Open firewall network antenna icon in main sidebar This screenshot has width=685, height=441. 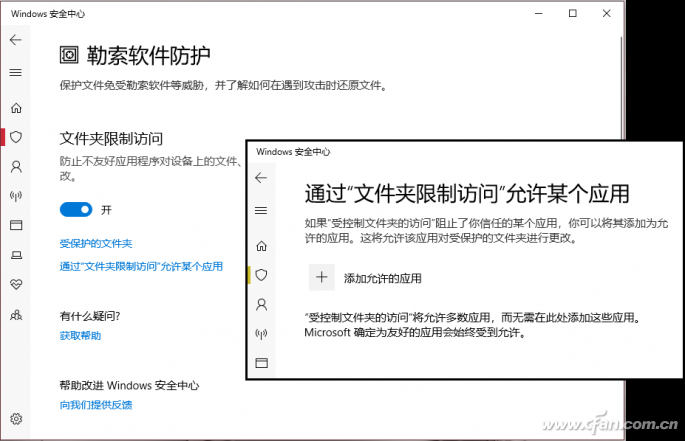click(16, 196)
